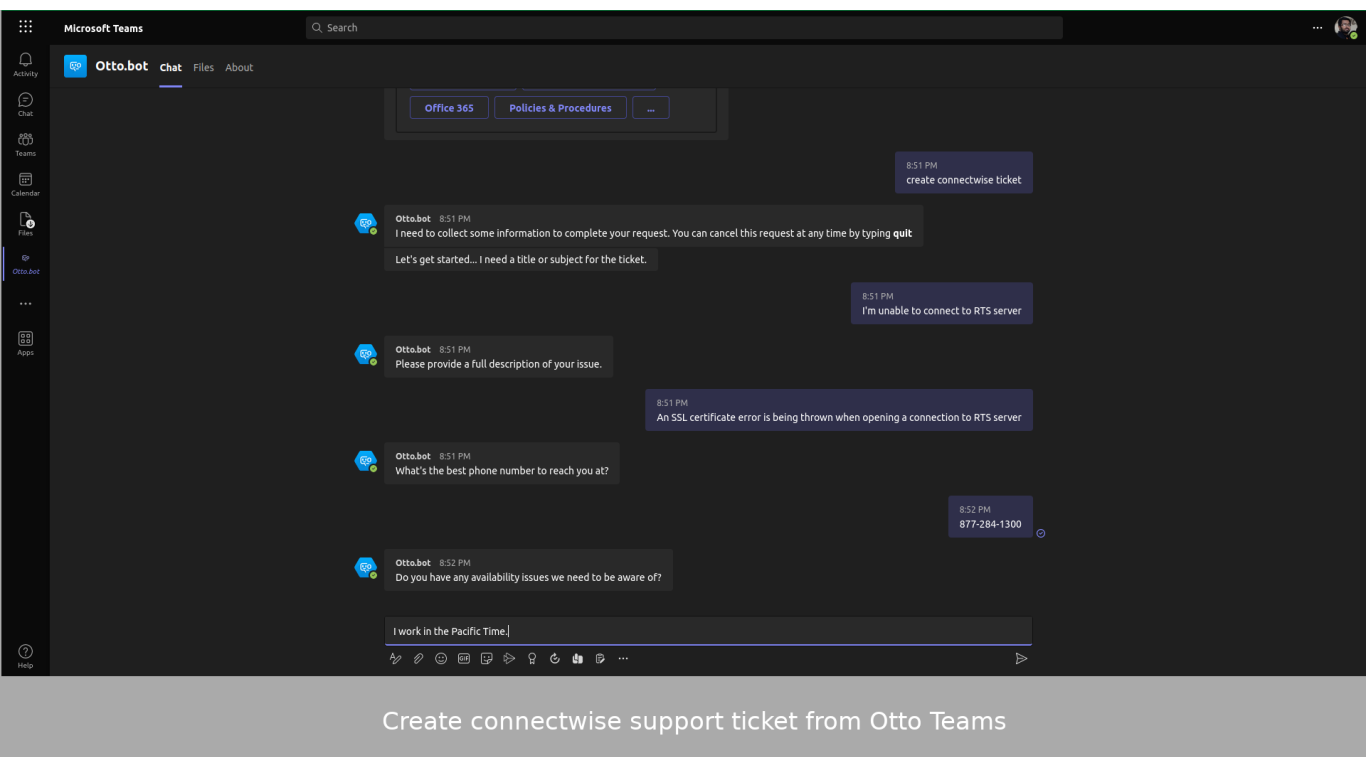
Task: Click the Stream icon in compose toolbar
Action: coord(509,658)
